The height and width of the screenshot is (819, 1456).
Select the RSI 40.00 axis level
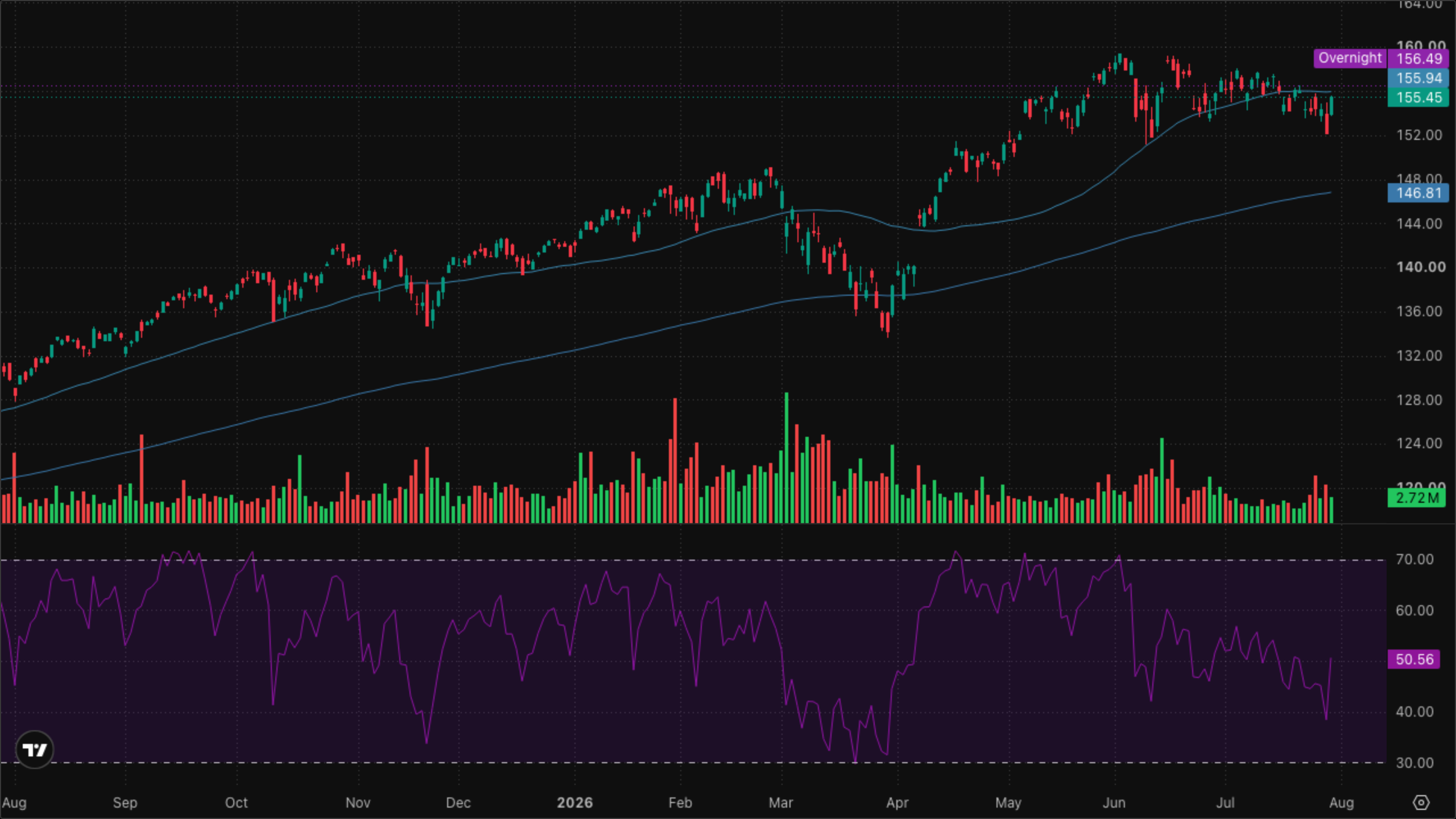[x=1414, y=712]
